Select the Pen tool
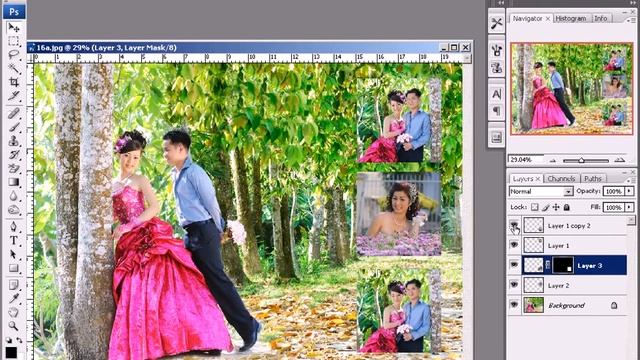 13,227
